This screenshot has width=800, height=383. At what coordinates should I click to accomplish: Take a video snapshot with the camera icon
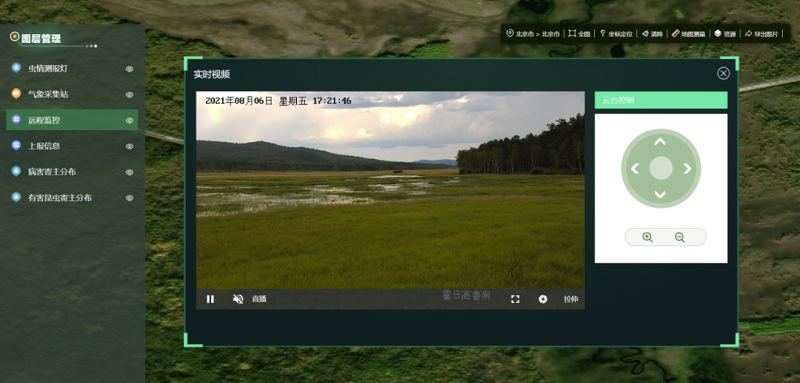tap(543, 299)
